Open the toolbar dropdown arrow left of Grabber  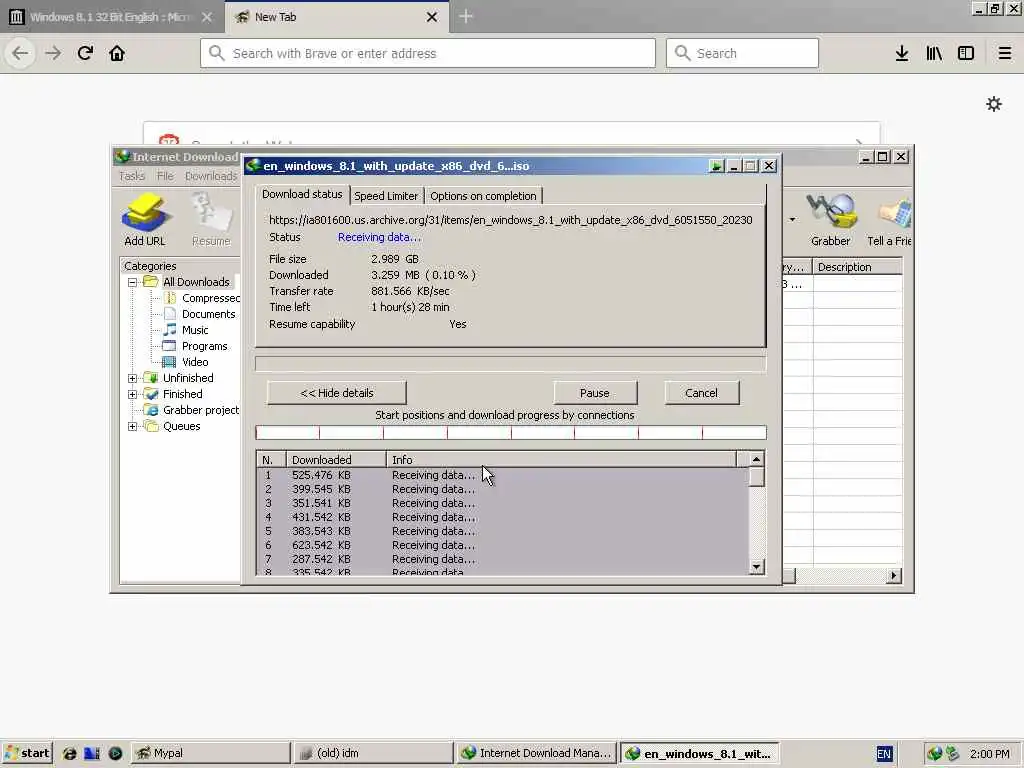792,219
